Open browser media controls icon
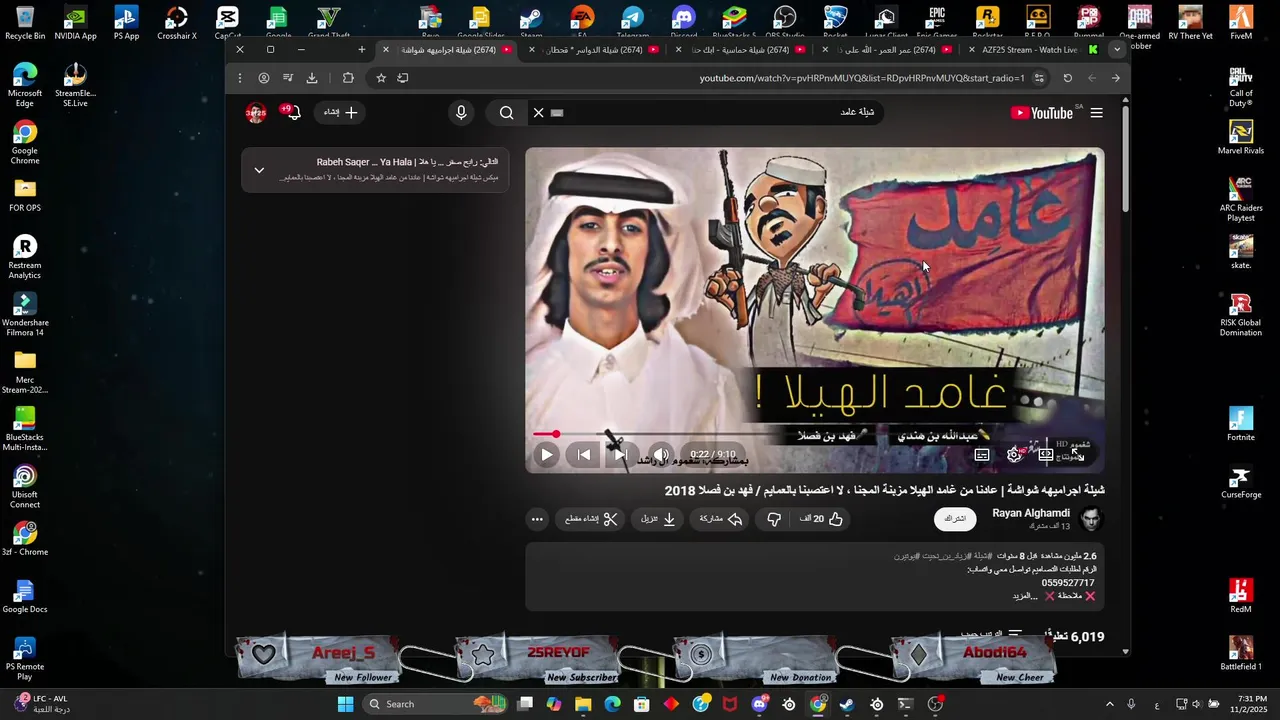The height and width of the screenshot is (720, 1280). (288, 78)
